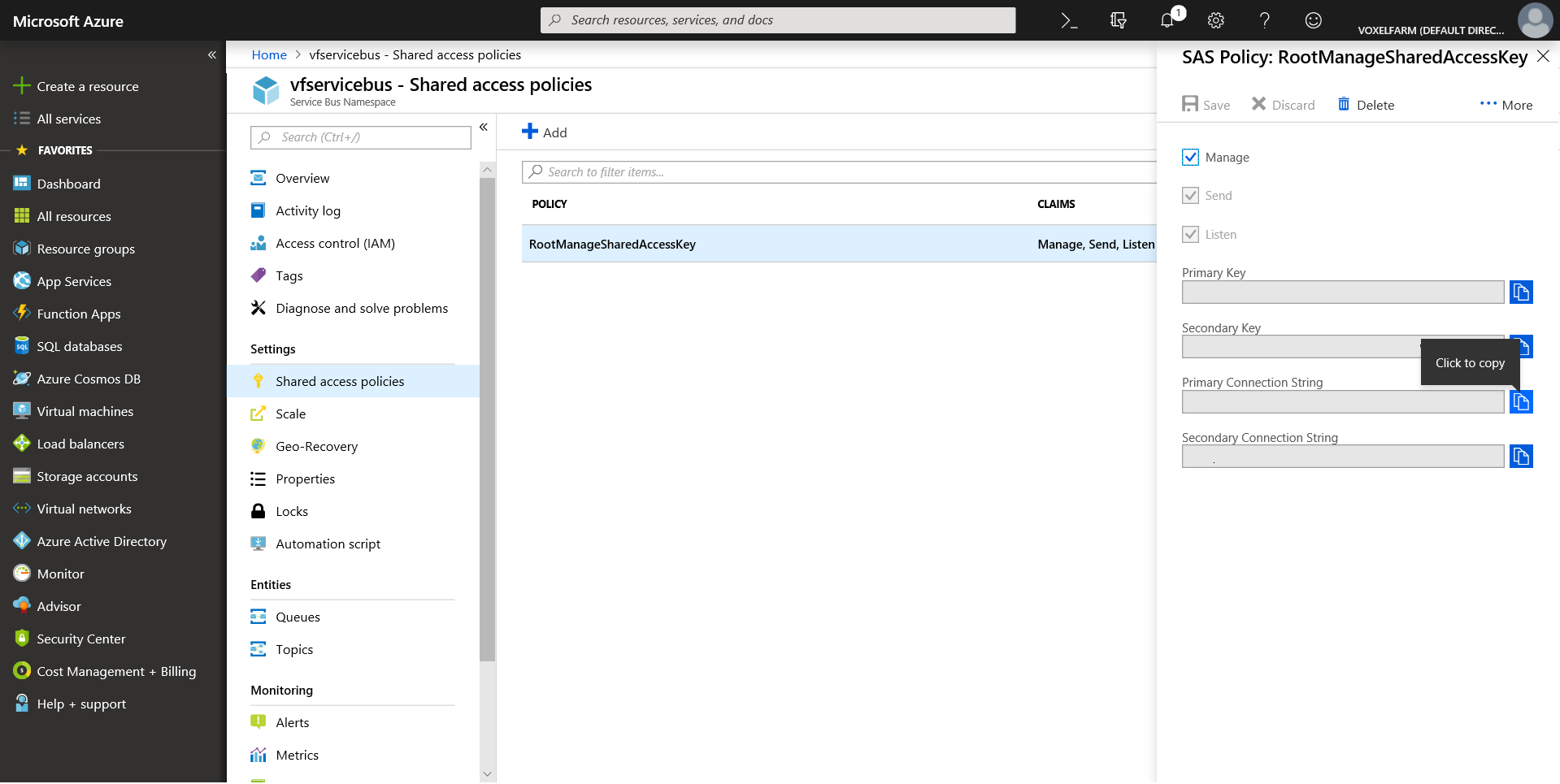Image resolution: width=1560 pixels, height=784 pixels.
Task: Delete the RootManageSharedAccessKey policy
Action: [1366, 105]
